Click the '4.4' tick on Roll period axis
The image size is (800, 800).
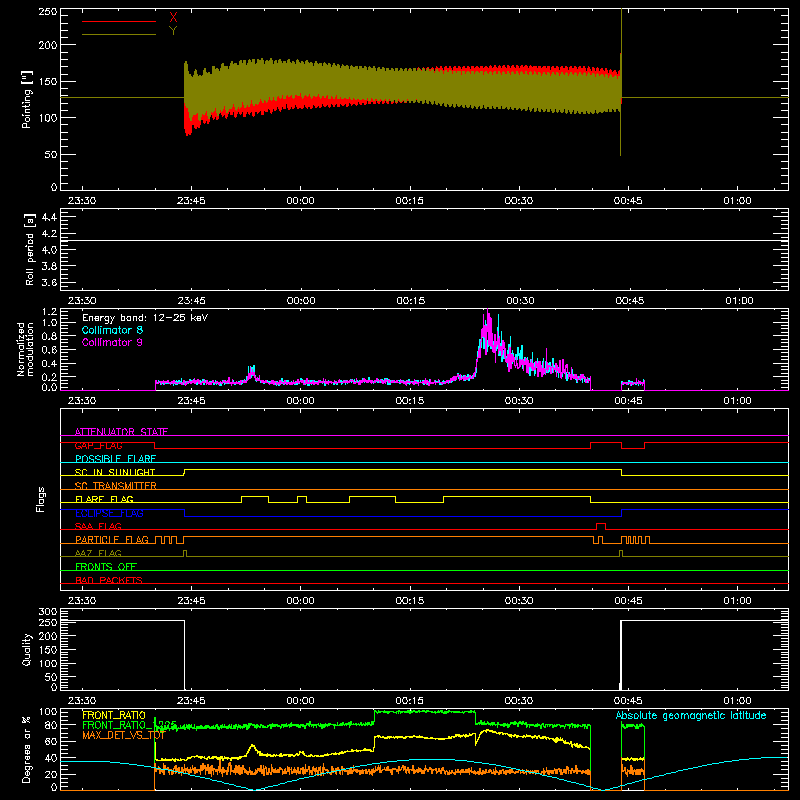pyautogui.click(x=49, y=217)
